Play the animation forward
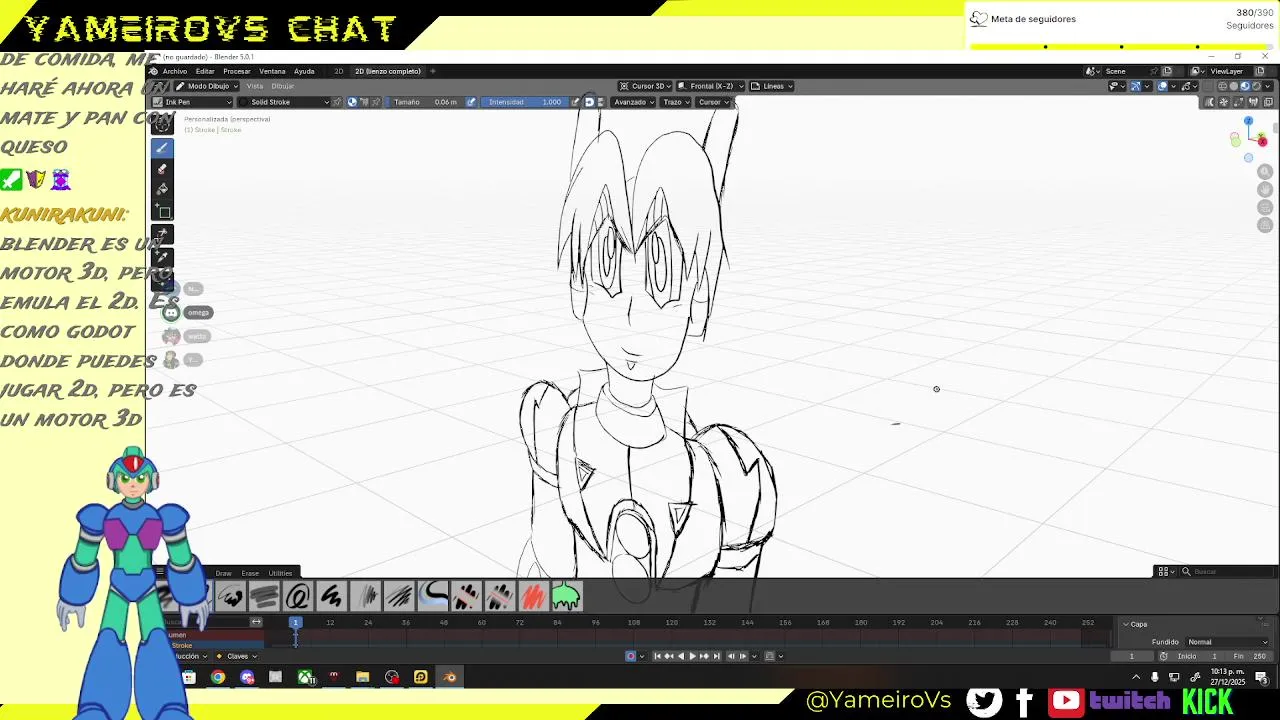Viewport: 1280px width, 720px height. point(692,656)
